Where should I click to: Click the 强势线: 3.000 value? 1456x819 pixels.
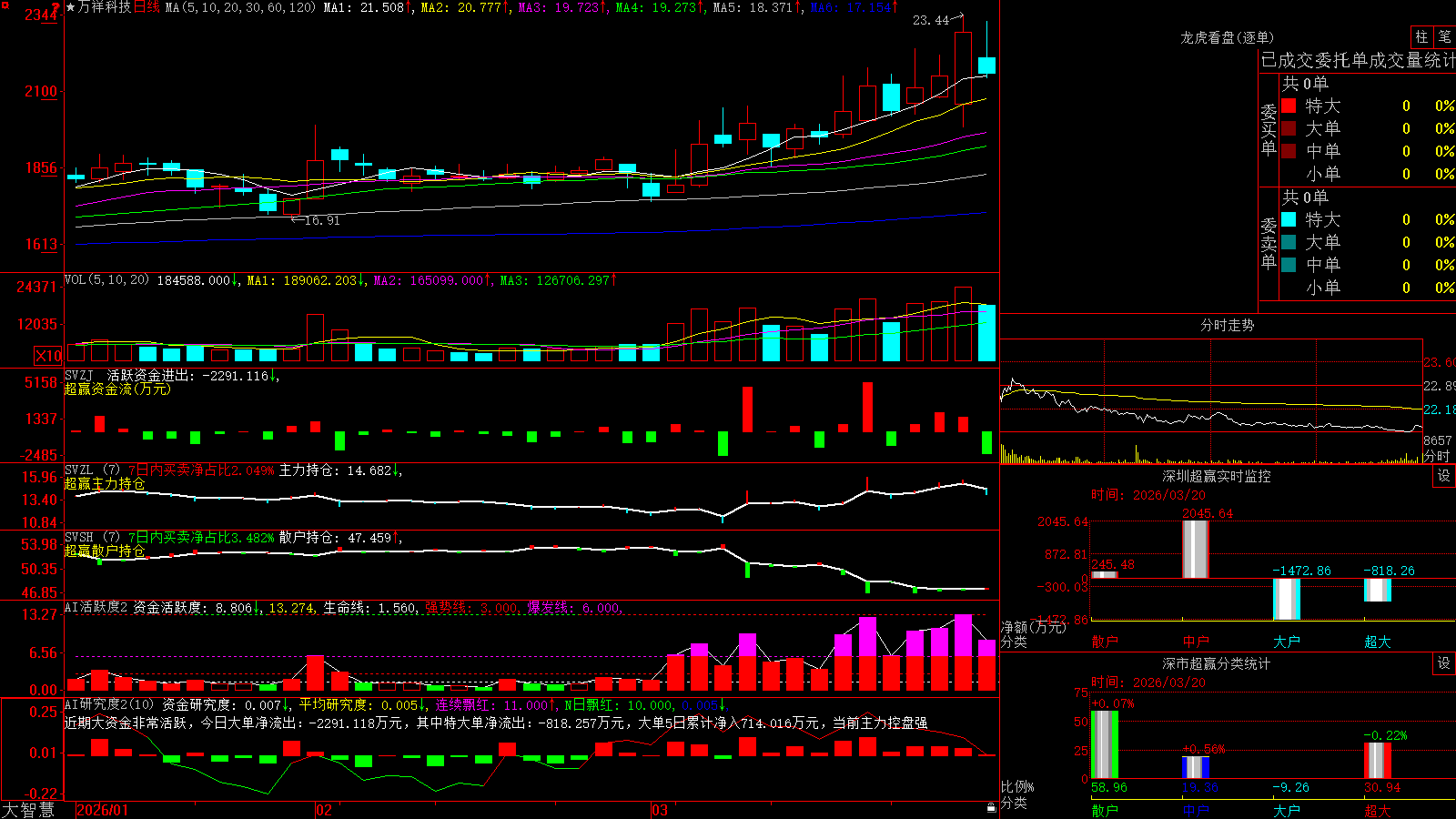coord(472,608)
